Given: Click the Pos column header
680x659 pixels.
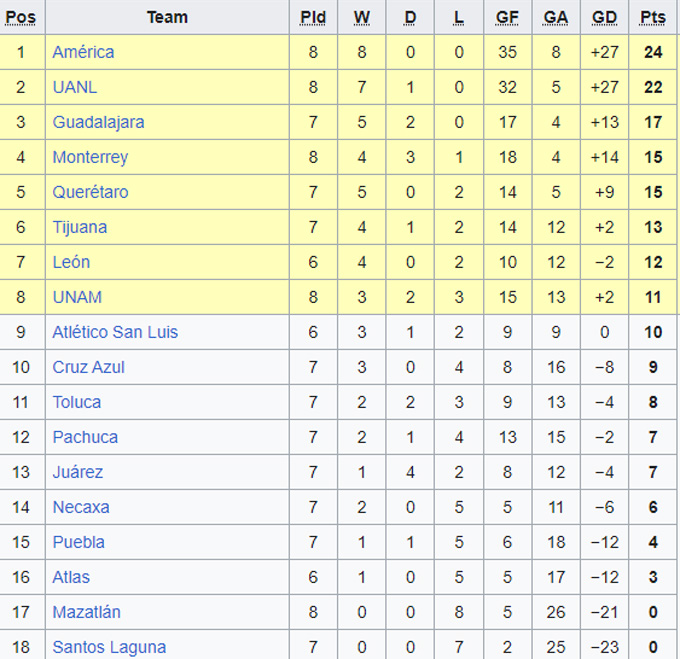Looking at the screenshot, I should (x=21, y=17).
